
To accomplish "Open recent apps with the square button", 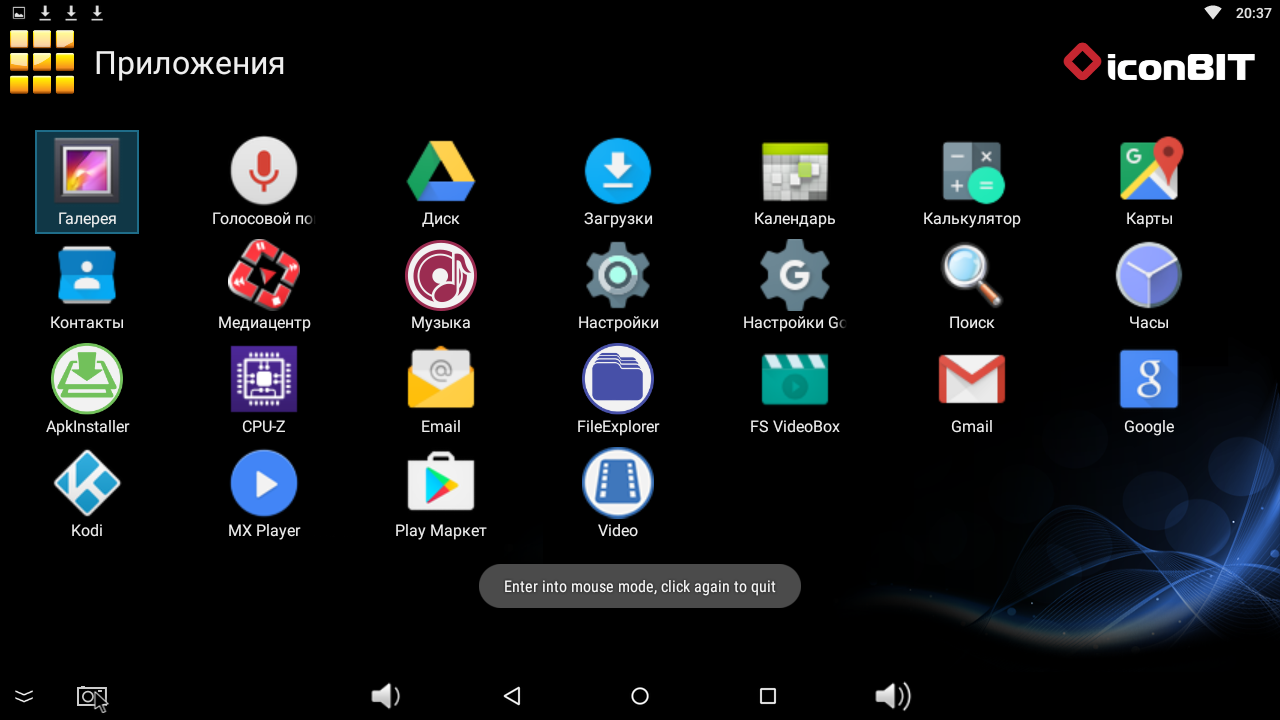I will point(768,696).
